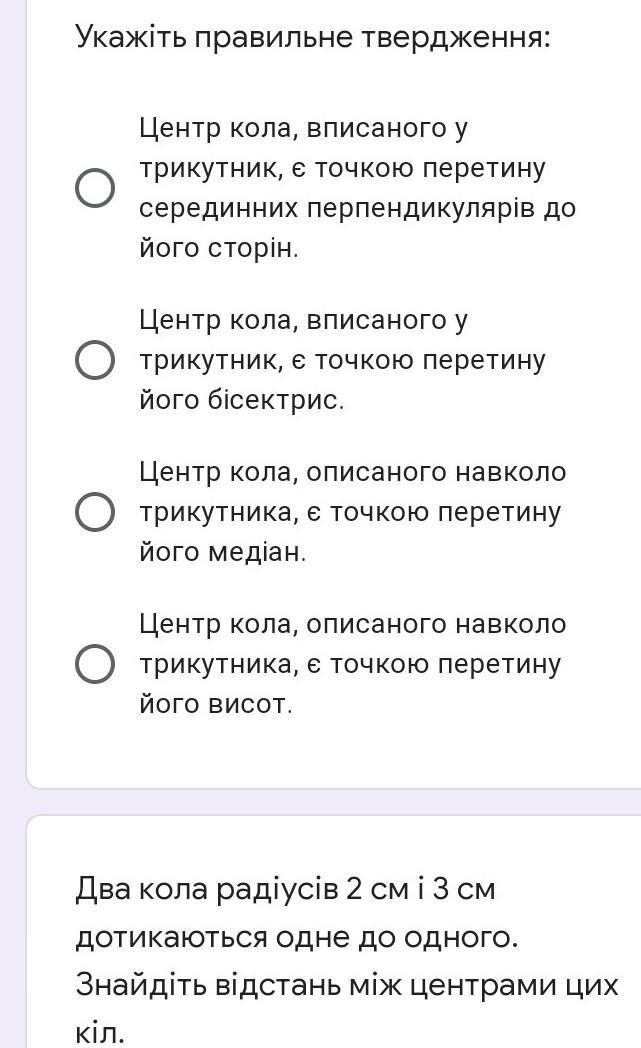Click the line 'Знайдіть відстань між центрами цих'
Image resolution: width=641 pixels, height=1048 pixels.
(347, 985)
